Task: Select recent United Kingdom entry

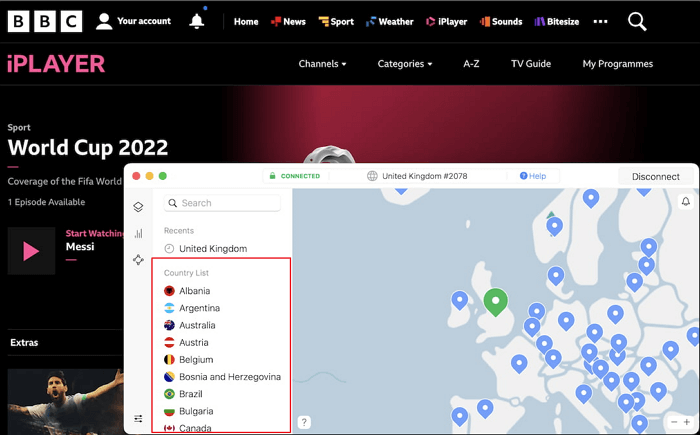Action: [213, 249]
